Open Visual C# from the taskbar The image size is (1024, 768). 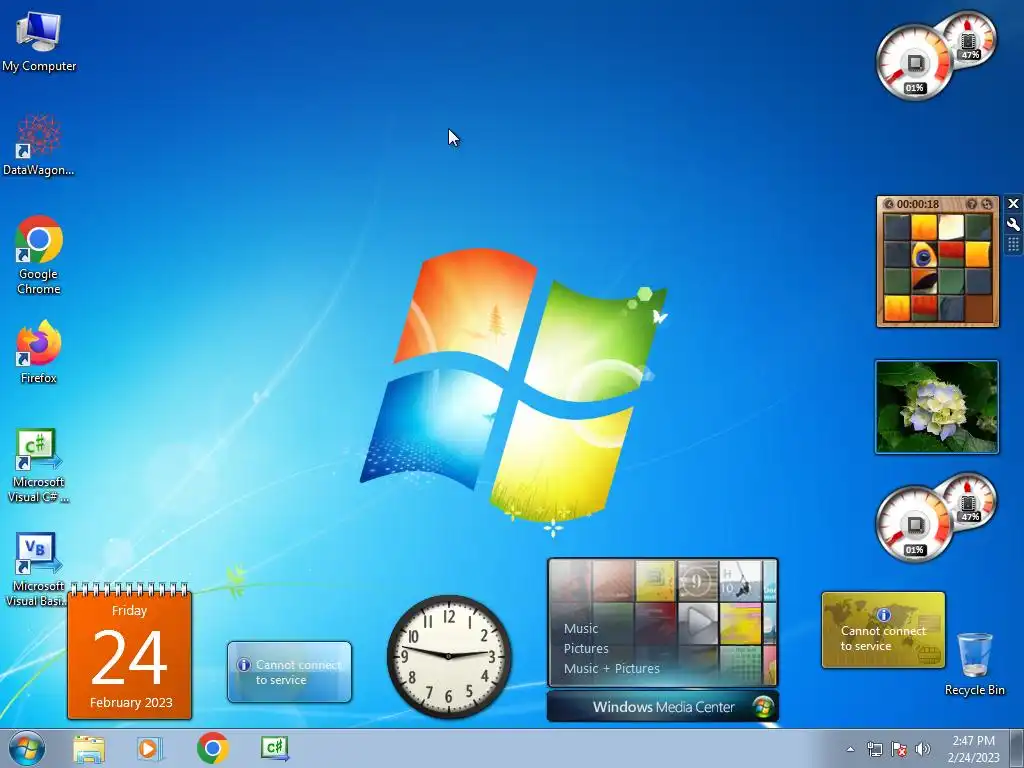[x=274, y=748]
